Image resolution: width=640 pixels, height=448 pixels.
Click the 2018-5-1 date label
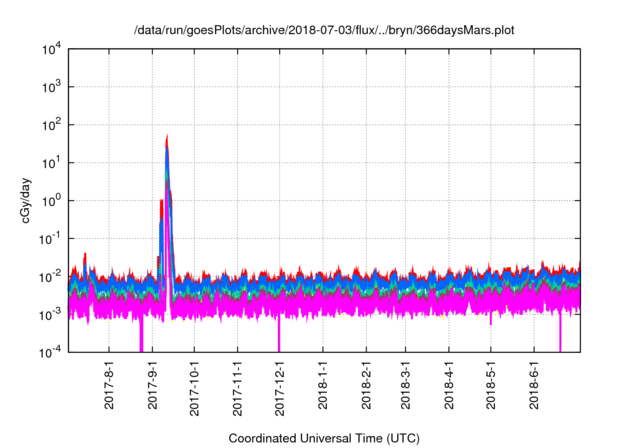491,385
